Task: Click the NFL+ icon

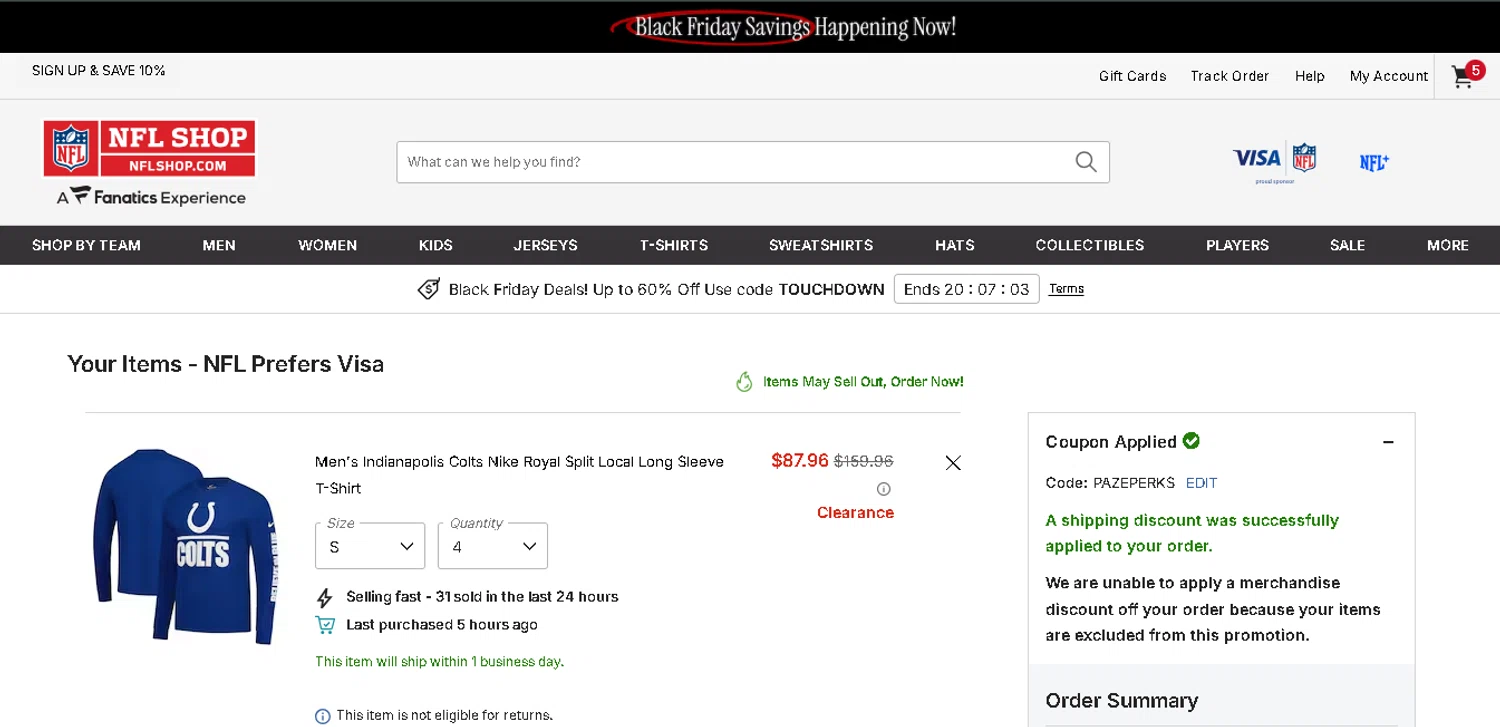Action: [x=1374, y=162]
